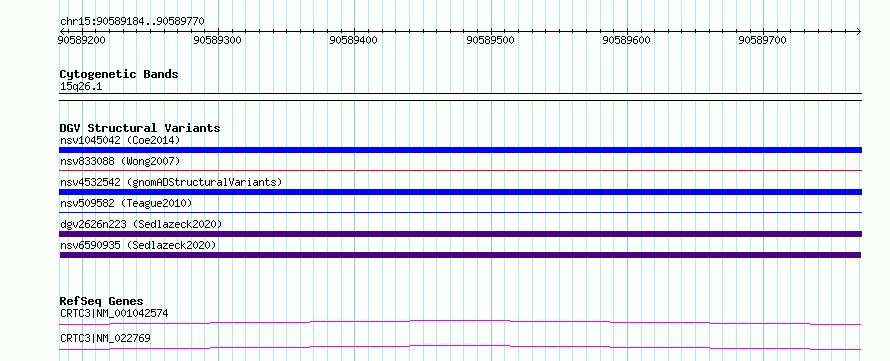Open variant nsv4532542 (gnomADStructuralVariants) label

171,182
